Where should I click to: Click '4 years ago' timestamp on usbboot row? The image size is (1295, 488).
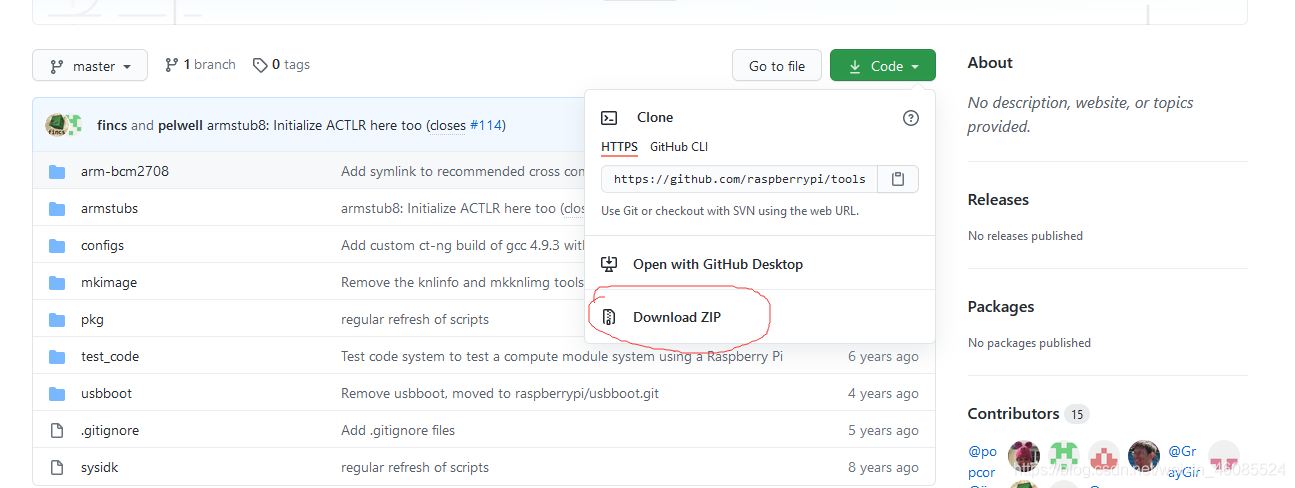coord(883,393)
